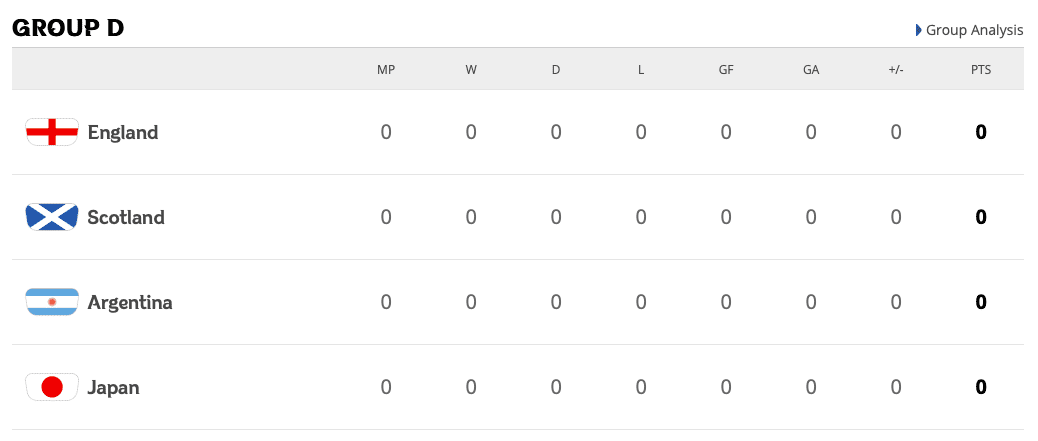Click the Group D heading
The image size is (1038, 441).
coord(68,28)
